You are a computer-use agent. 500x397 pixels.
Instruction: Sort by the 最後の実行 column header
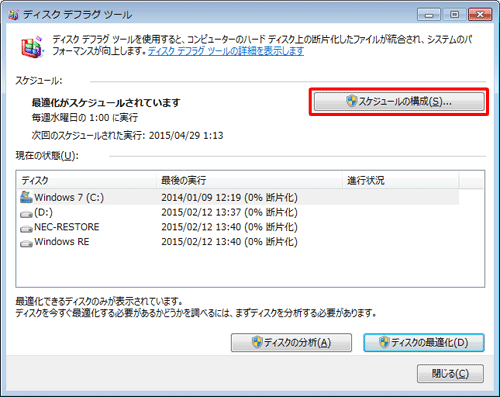[x=249, y=180]
